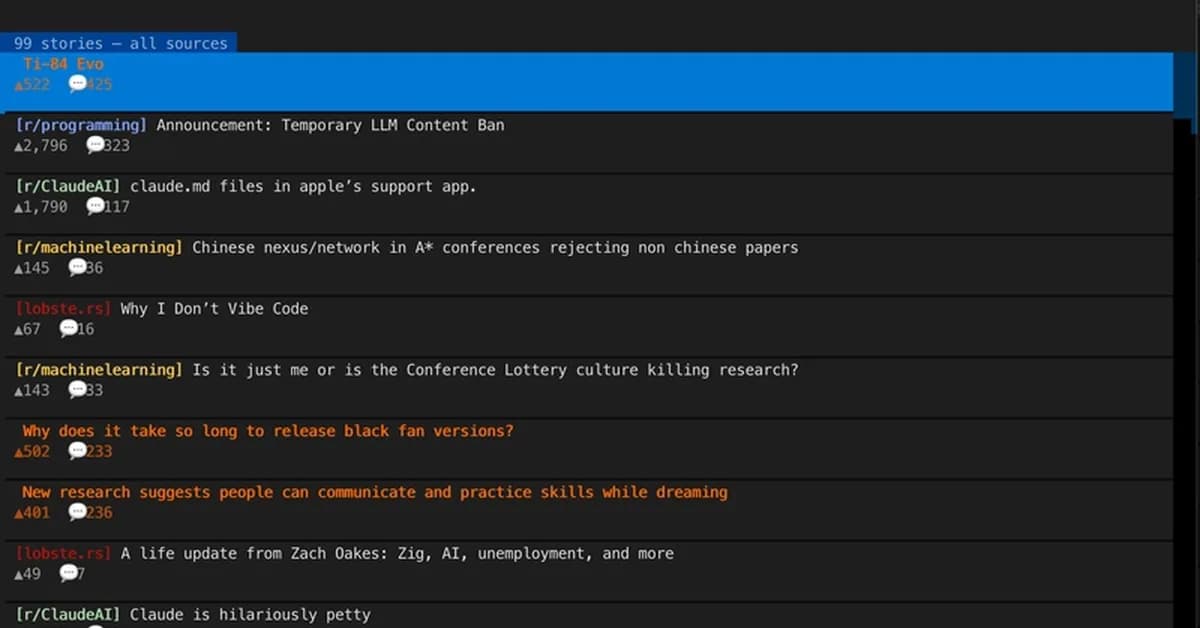Open A life update from Zach Oakes
The height and width of the screenshot is (628, 1200).
[397, 553]
